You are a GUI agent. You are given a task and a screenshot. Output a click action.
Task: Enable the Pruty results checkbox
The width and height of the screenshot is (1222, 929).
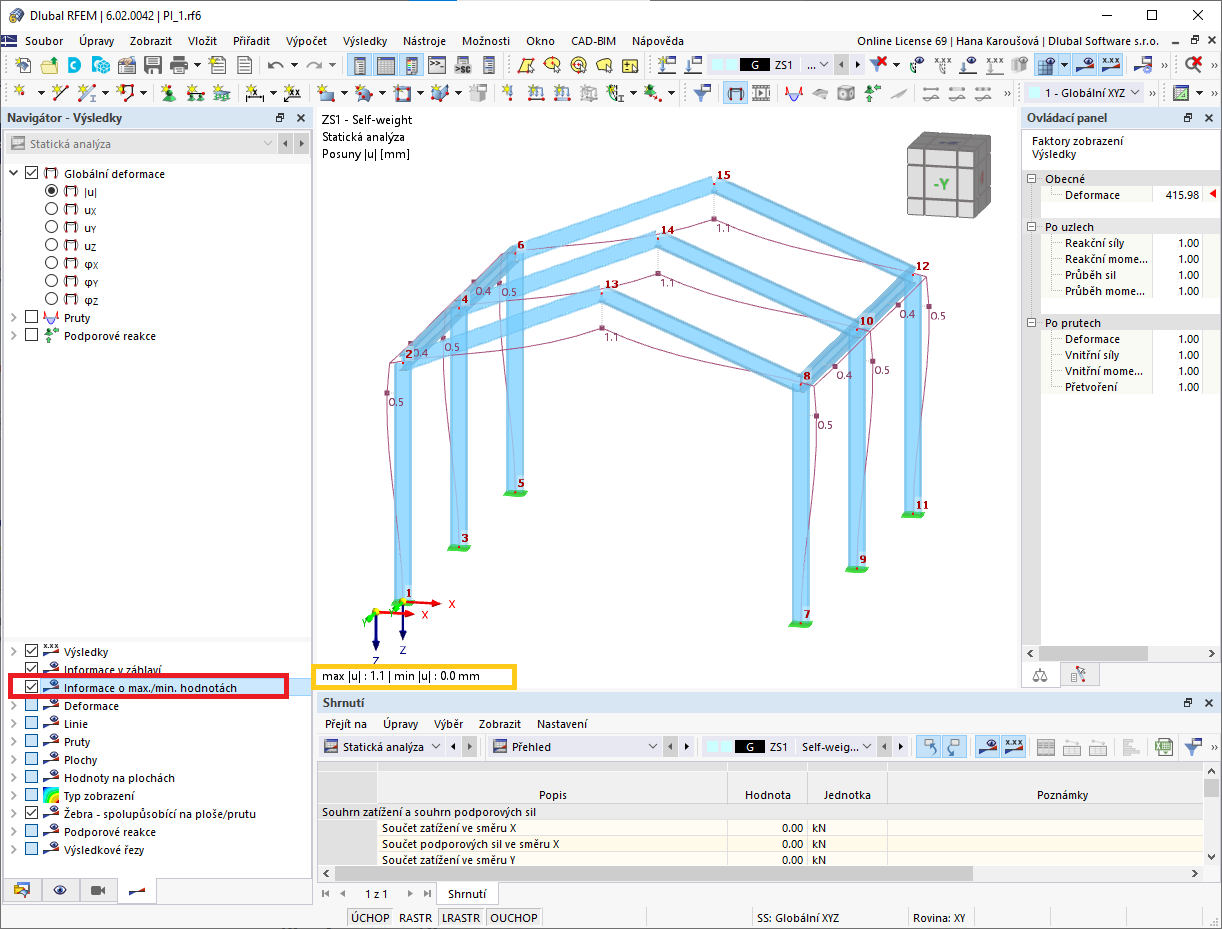point(32,317)
